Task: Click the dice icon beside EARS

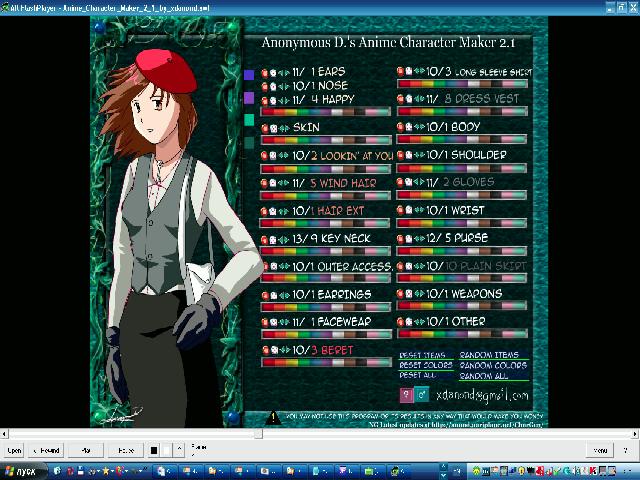Action: pyautogui.click(x=273, y=73)
